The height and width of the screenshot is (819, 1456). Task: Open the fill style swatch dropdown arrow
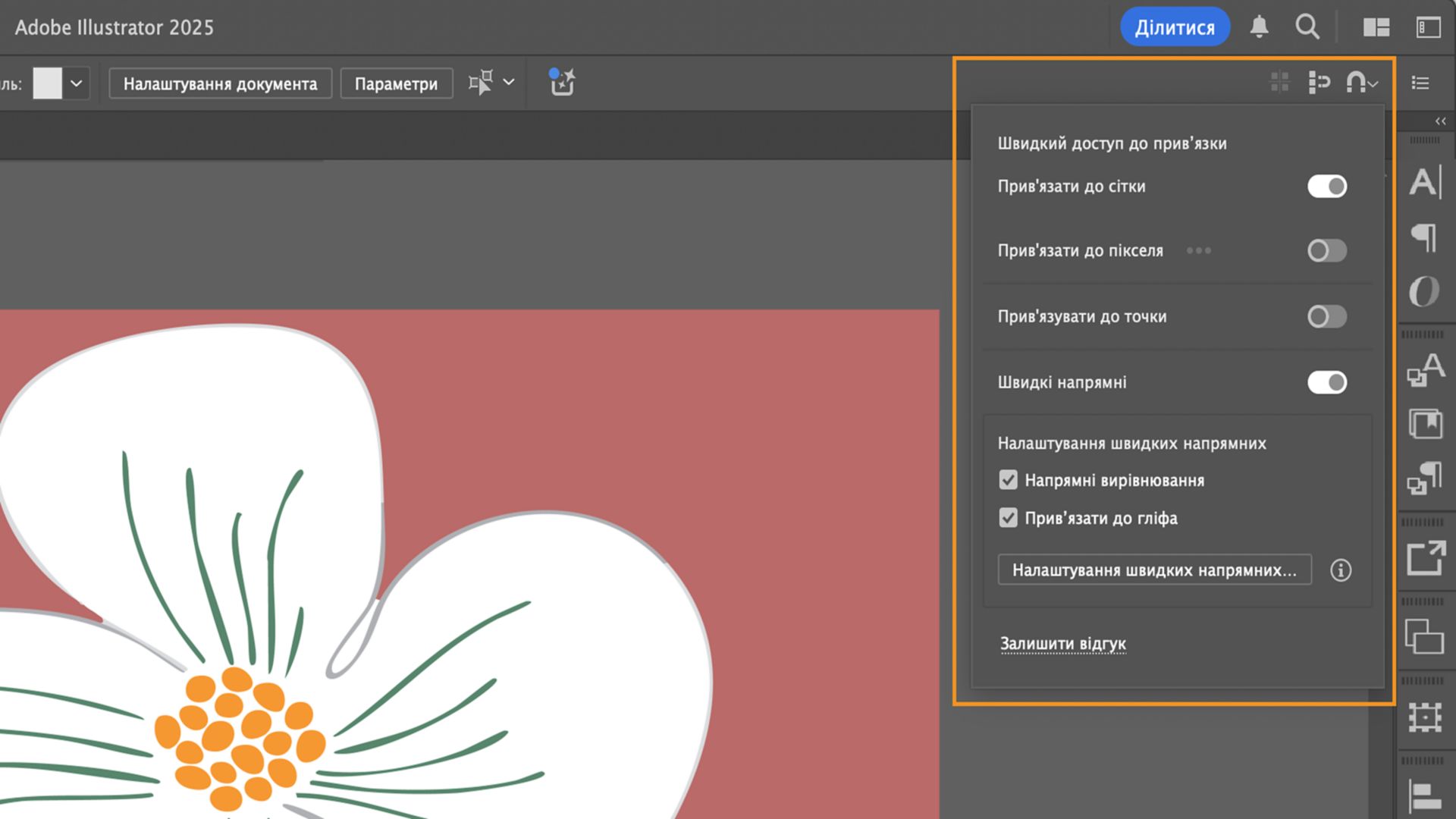pos(76,83)
